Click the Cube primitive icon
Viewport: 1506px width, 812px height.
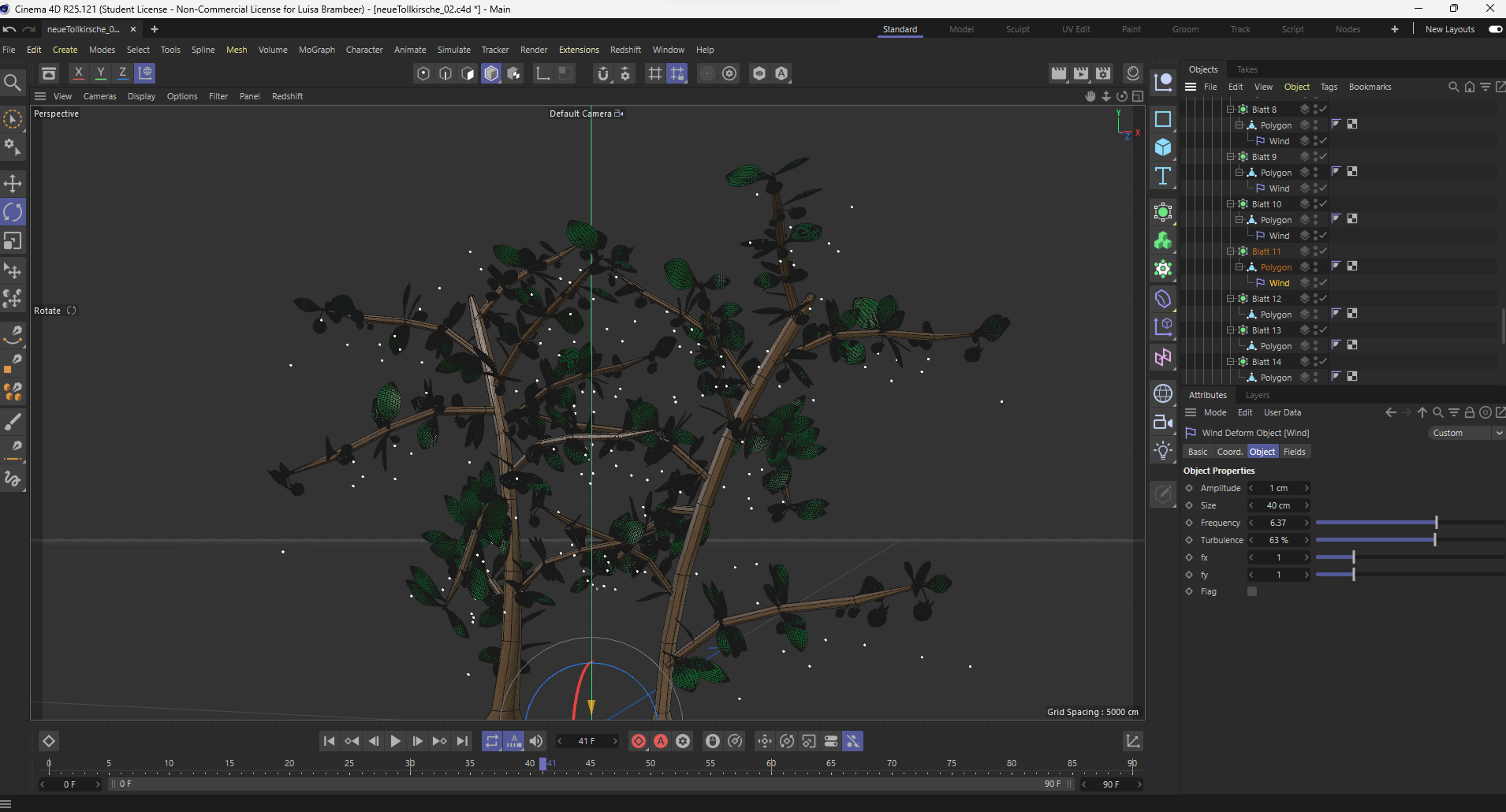pyautogui.click(x=1163, y=147)
